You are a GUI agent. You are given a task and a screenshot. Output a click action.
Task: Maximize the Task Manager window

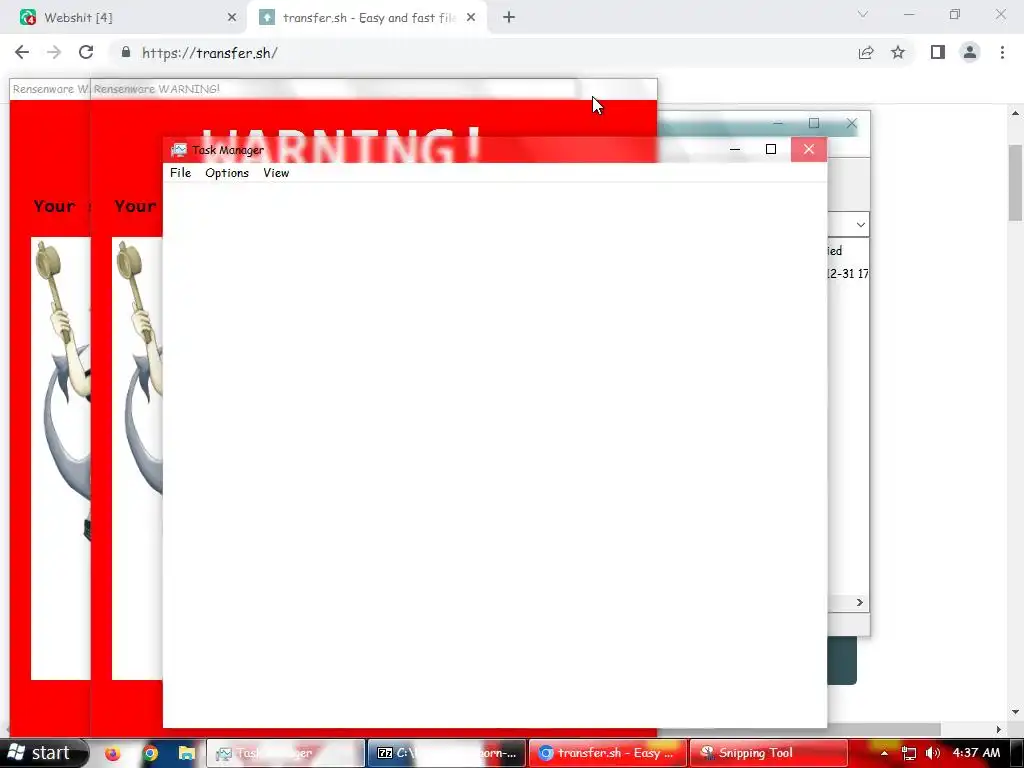coord(771,150)
